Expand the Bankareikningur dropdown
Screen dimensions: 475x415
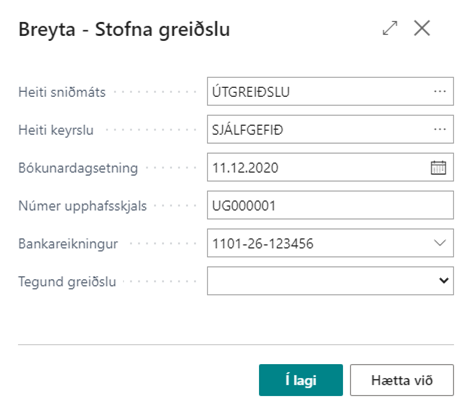pyautogui.click(x=440, y=243)
